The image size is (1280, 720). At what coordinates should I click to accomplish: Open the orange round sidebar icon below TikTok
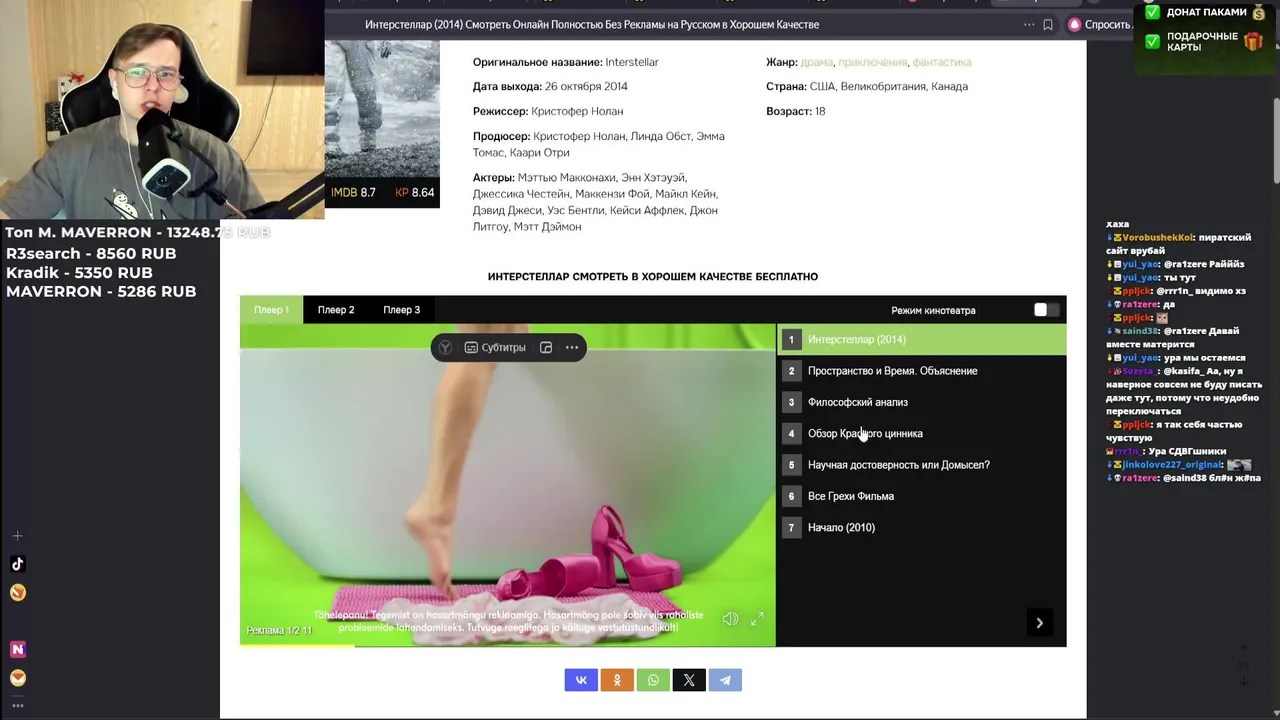point(17,592)
